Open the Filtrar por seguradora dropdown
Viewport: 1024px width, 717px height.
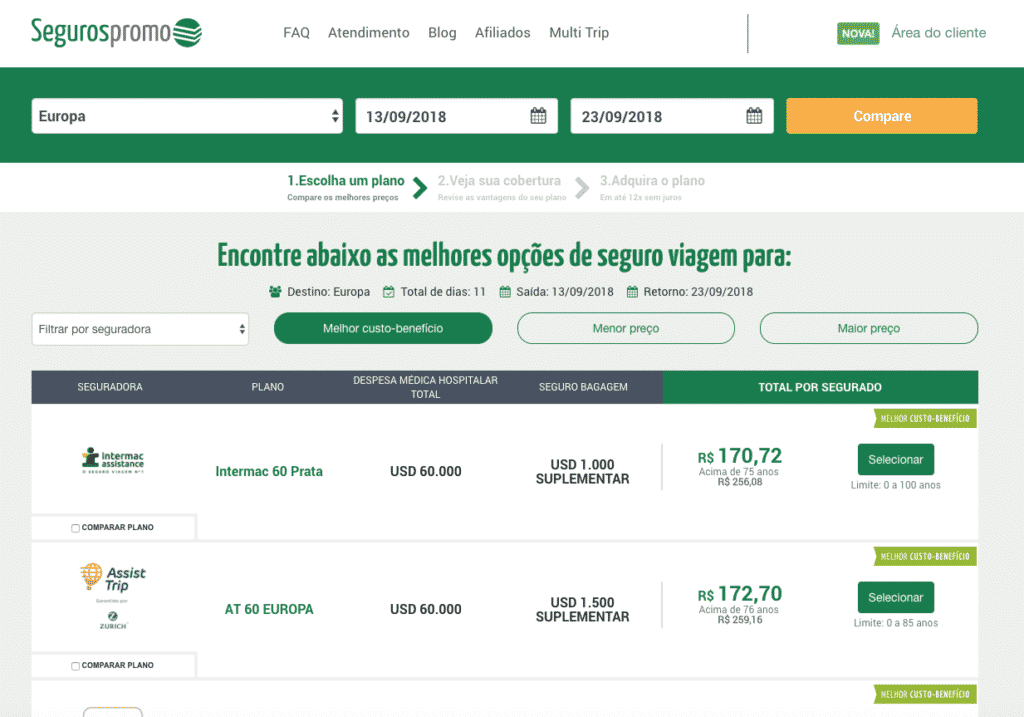[140, 328]
